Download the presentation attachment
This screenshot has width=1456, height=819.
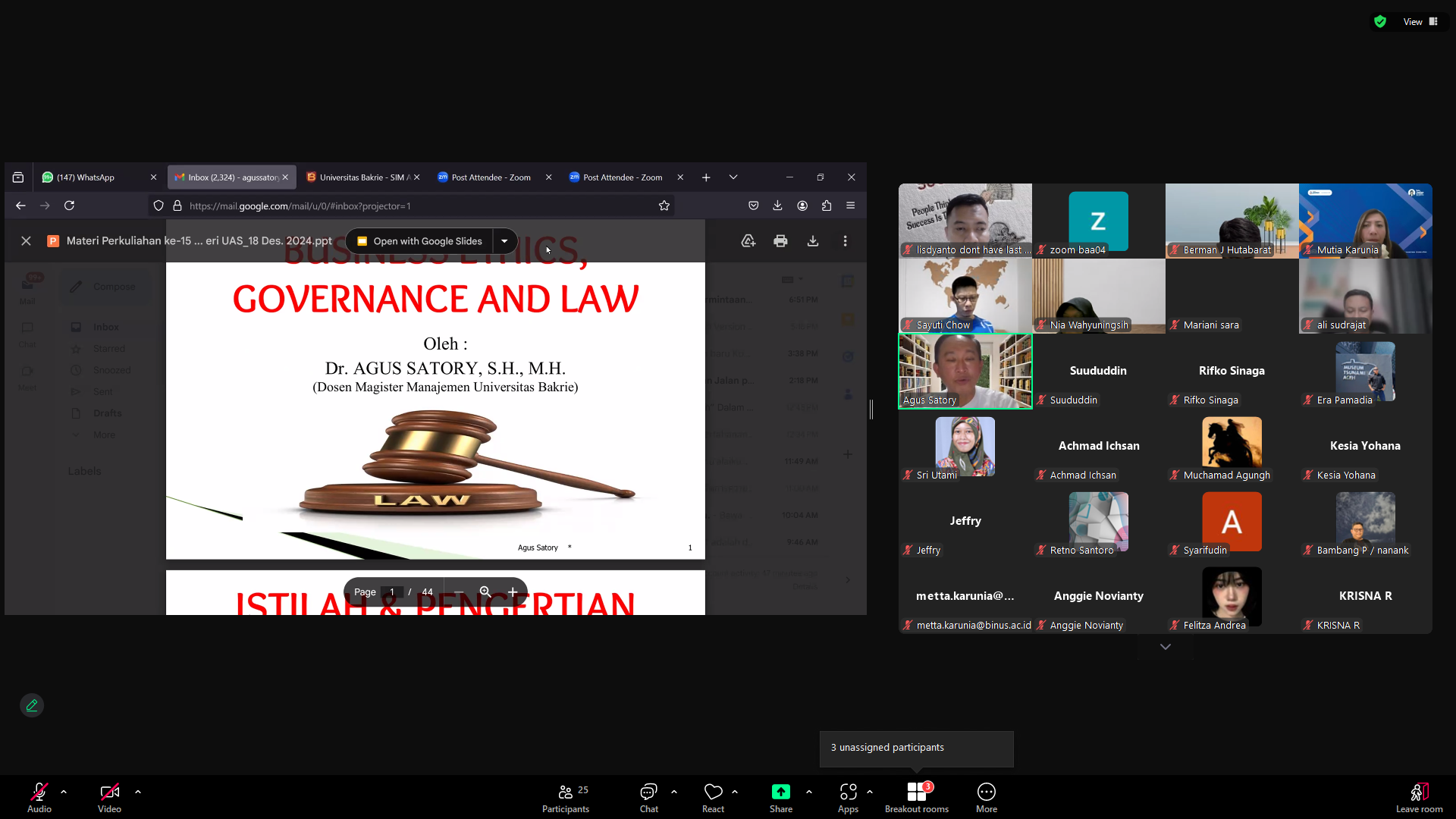813,241
